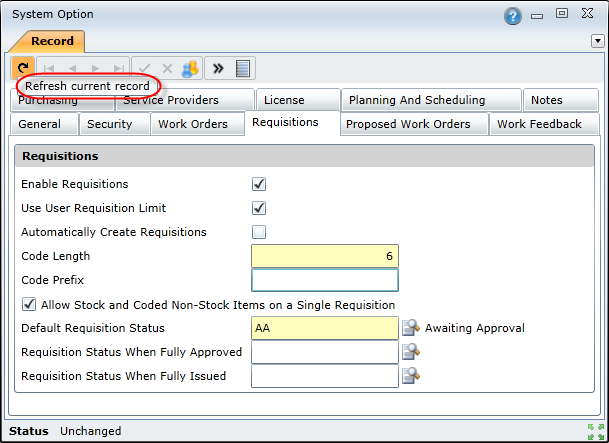
Task: Expand the toolbar double-chevron overflow
Action: coord(218,69)
